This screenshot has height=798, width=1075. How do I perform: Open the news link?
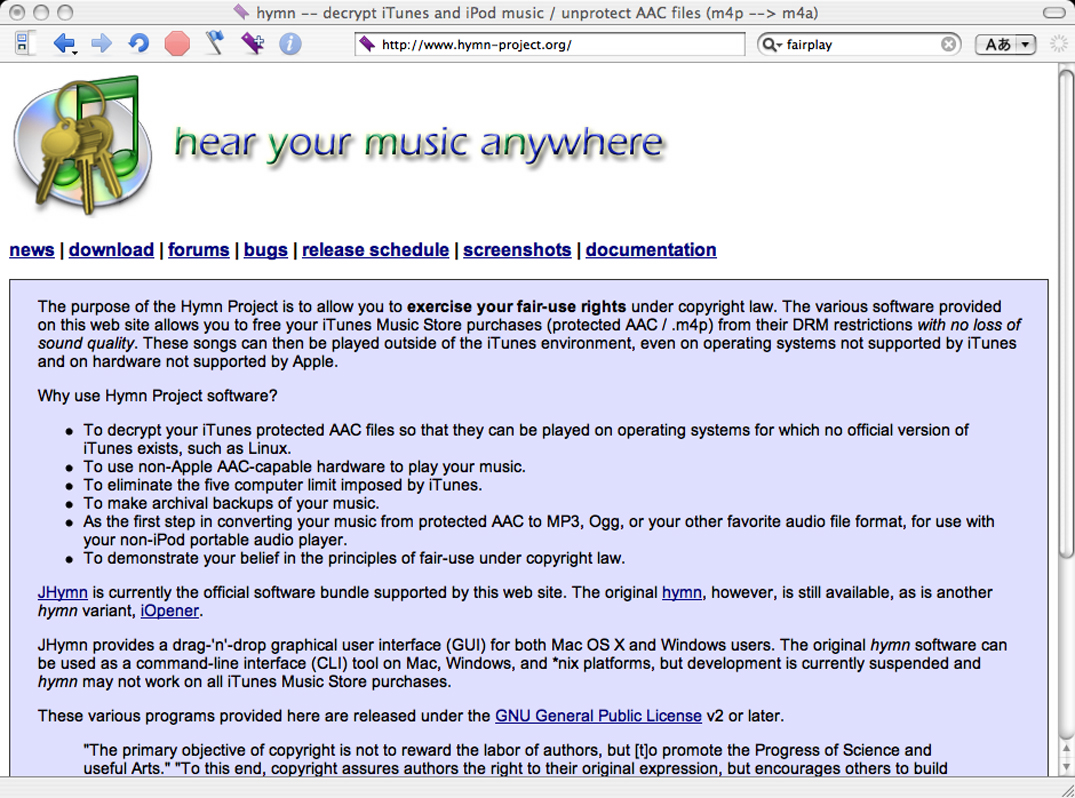[32, 250]
